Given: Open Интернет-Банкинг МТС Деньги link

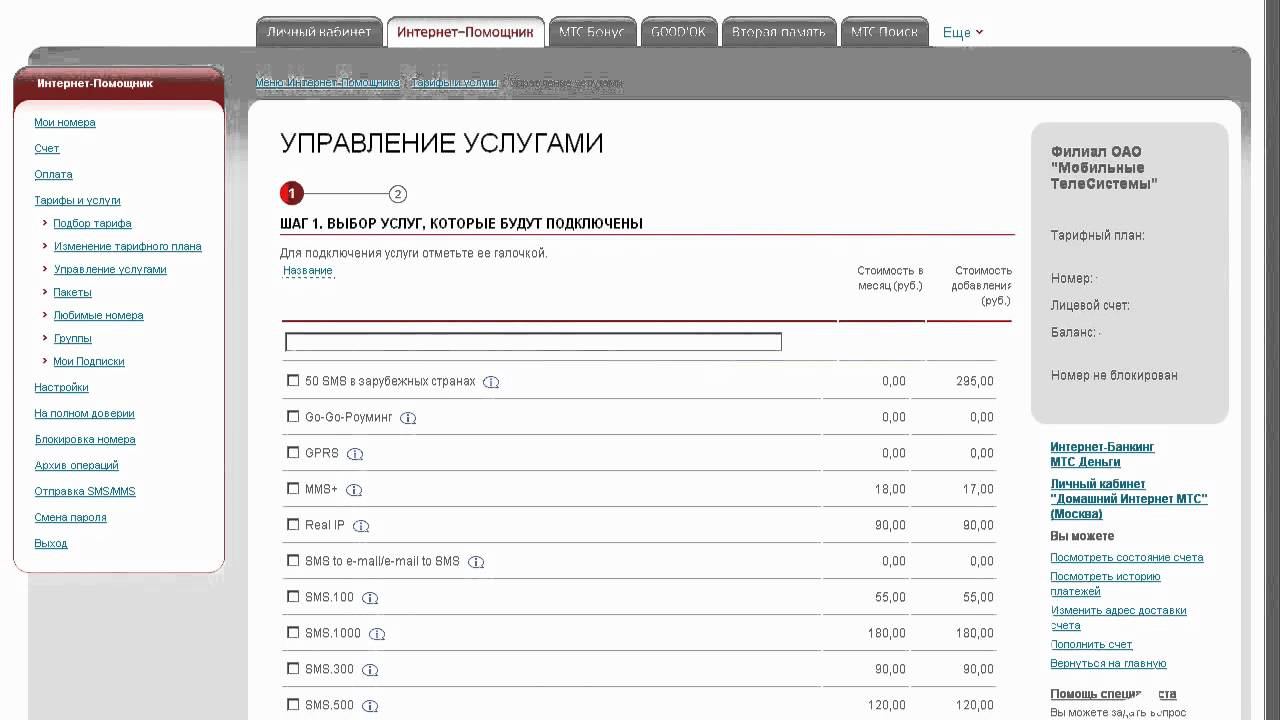Looking at the screenshot, I should [x=1102, y=454].
